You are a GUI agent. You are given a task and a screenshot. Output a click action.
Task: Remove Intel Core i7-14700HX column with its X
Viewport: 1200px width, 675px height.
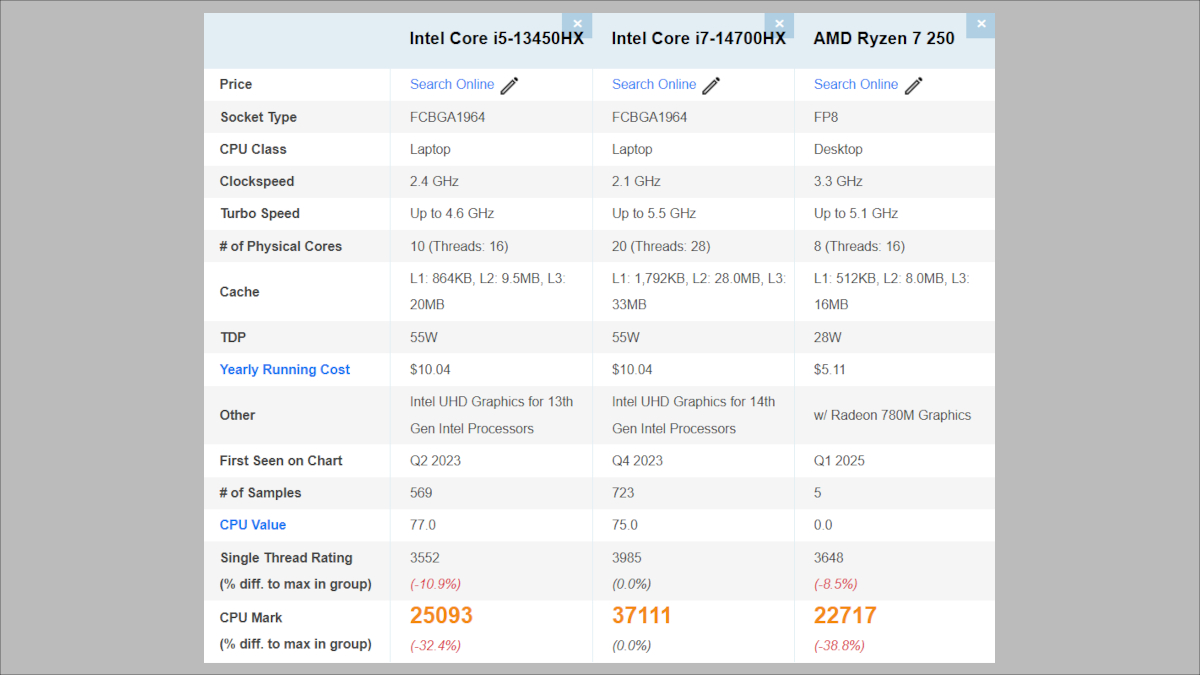(779, 25)
